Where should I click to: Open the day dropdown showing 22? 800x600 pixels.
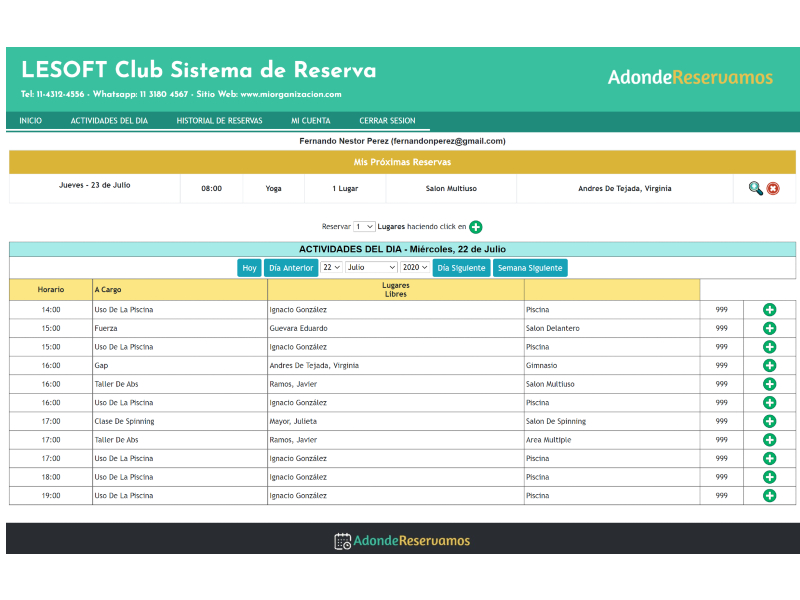click(x=331, y=268)
